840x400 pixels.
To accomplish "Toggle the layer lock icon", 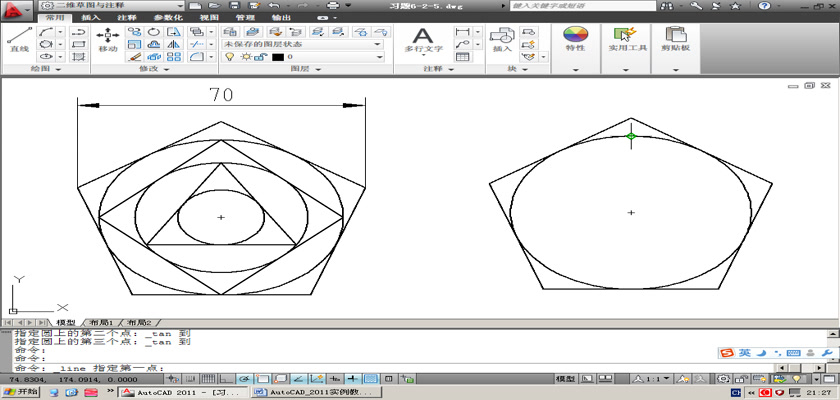I will pyautogui.click(x=261, y=57).
